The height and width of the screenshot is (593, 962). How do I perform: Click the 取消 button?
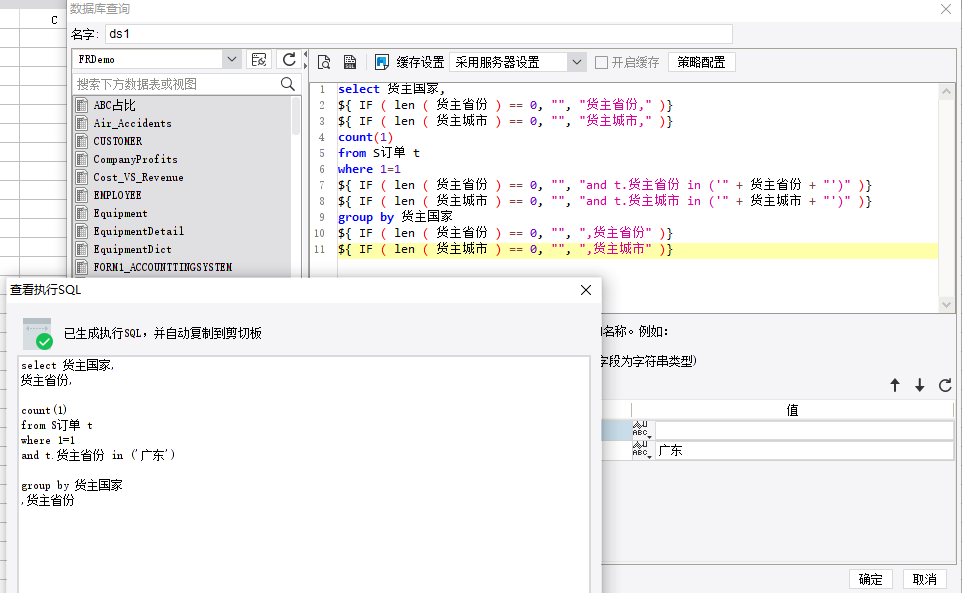[x=925, y=580]
